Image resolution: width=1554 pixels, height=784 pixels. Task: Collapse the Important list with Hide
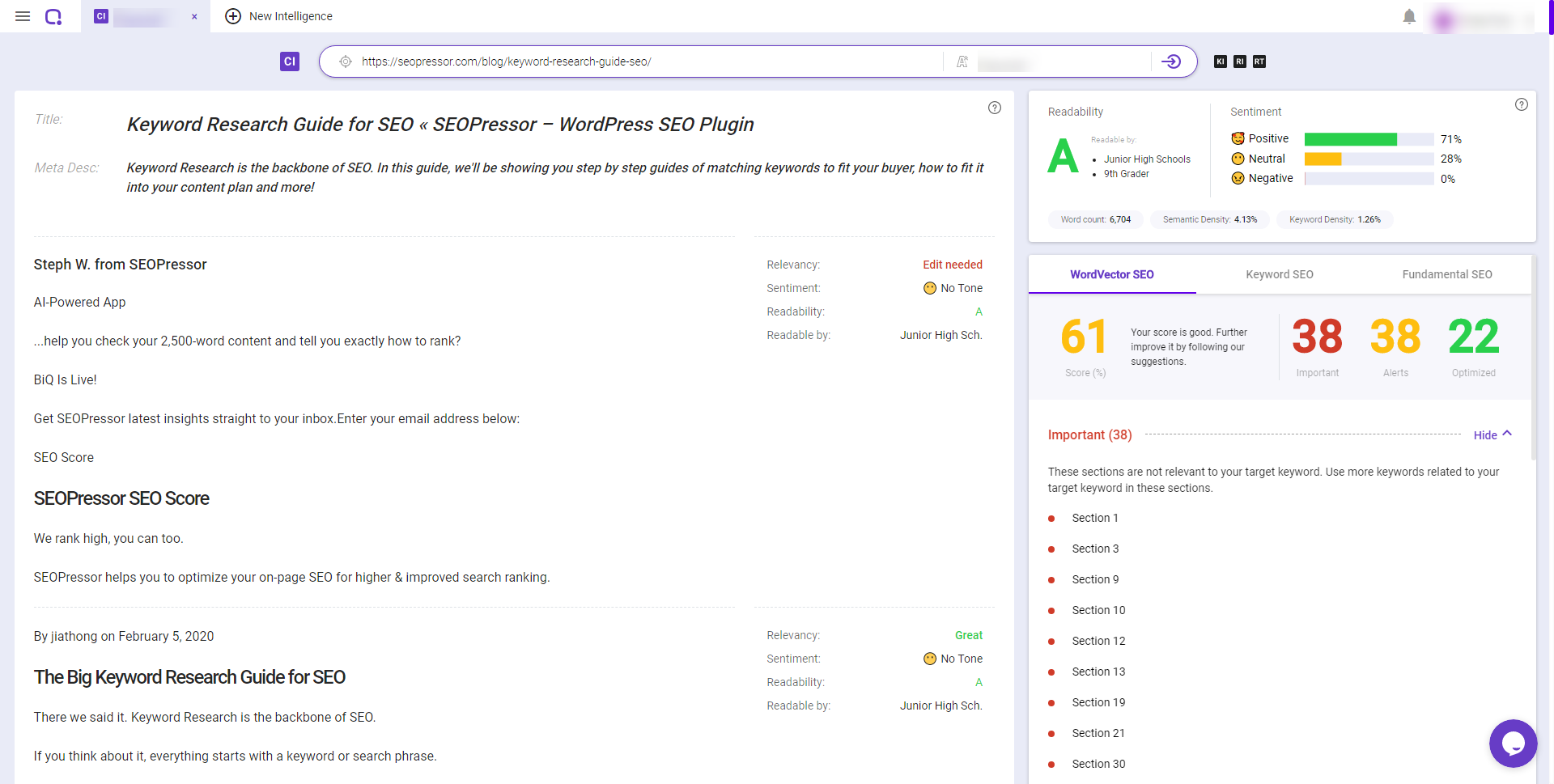[x=1492, y=434]
